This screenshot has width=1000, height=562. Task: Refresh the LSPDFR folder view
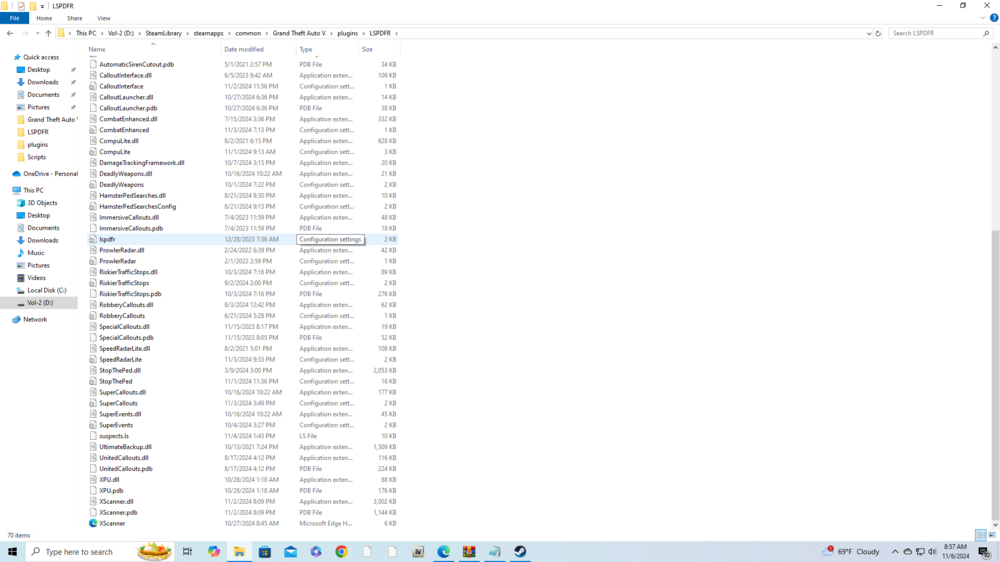tap(878, 33)
